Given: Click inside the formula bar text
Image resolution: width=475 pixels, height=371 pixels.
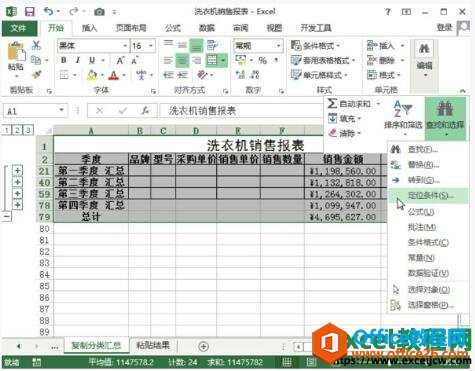Looking at the screenshot, I should [x=202, y=111].
